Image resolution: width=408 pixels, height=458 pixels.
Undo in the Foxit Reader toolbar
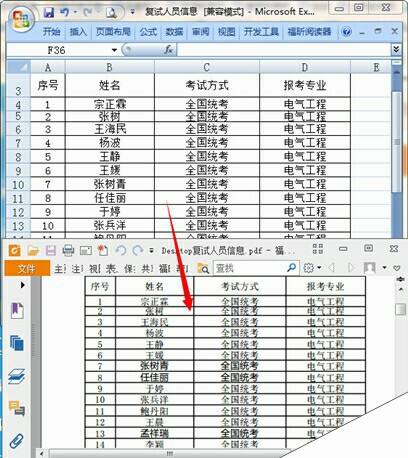[121, 250]
